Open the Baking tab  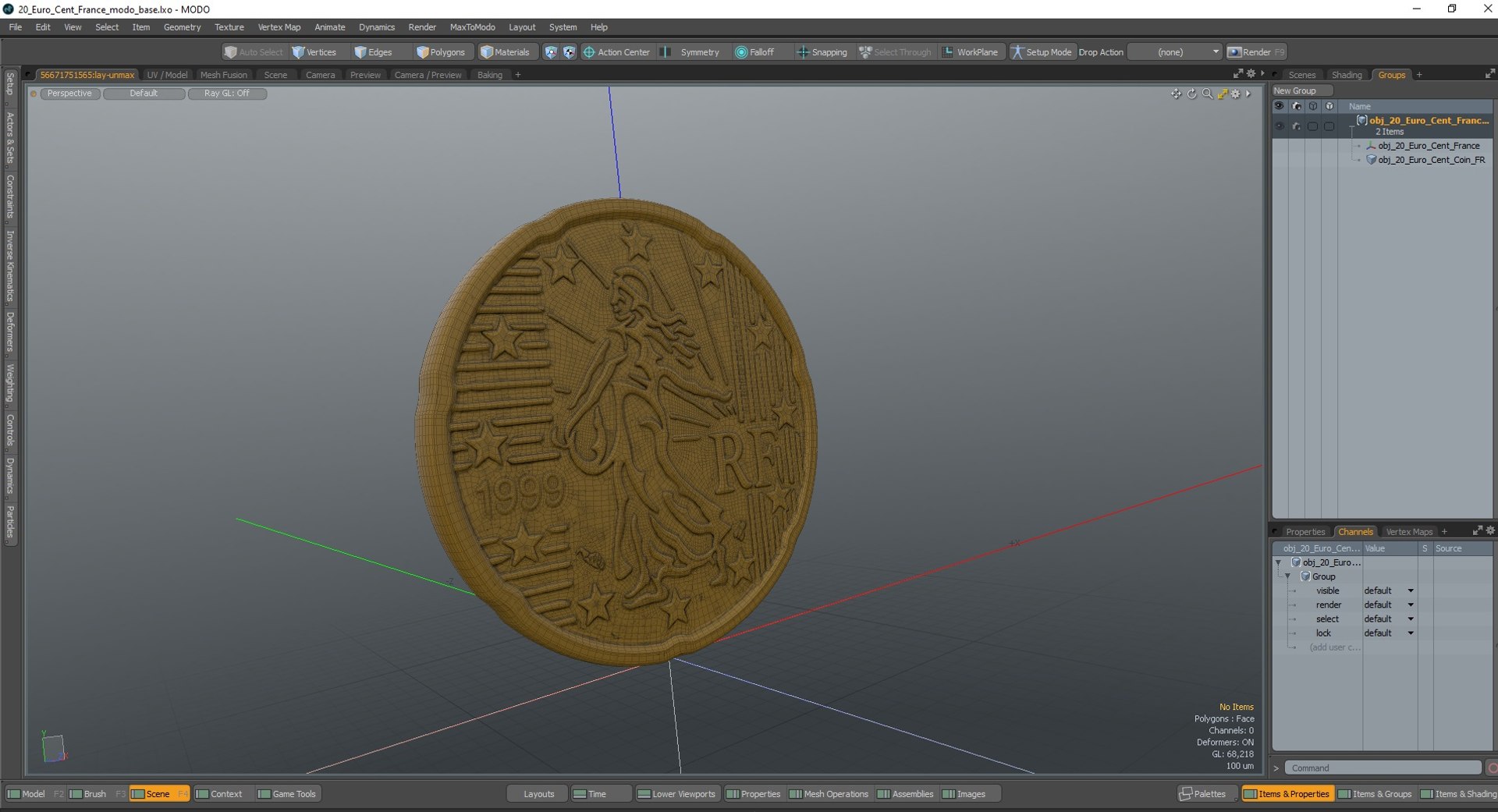pyautogui.click(x=490, y=75)
